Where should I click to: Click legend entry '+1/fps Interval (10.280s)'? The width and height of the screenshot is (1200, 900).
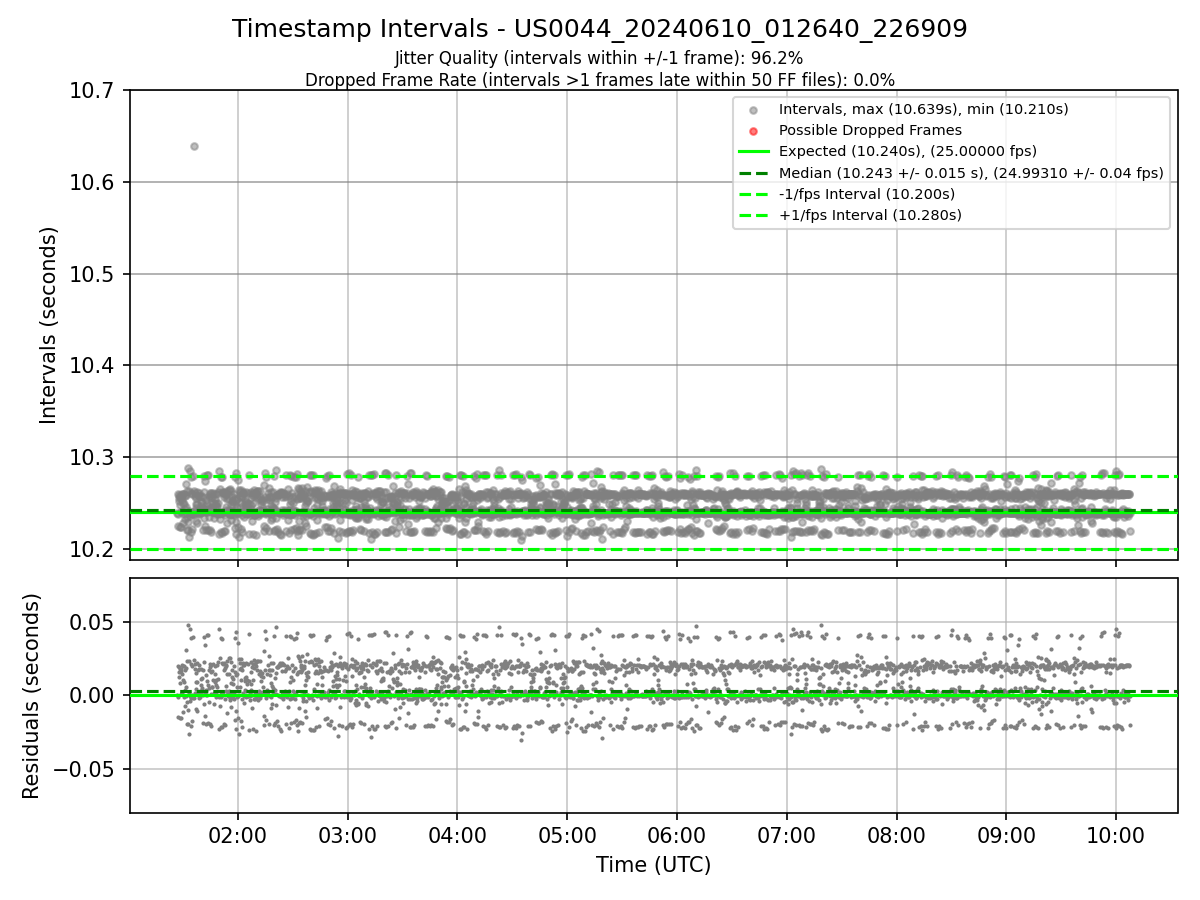869,215
